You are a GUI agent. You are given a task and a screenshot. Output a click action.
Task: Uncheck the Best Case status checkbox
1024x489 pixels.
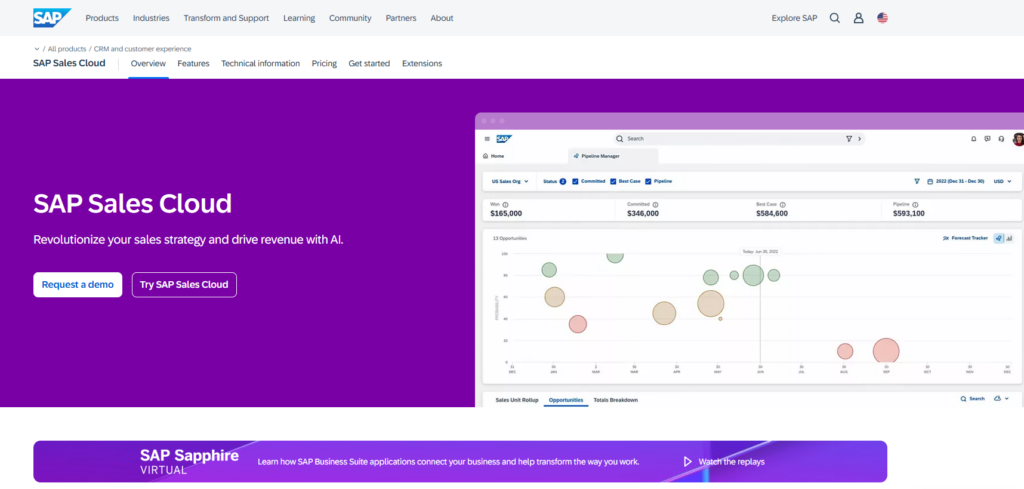[x=613, y=181]
